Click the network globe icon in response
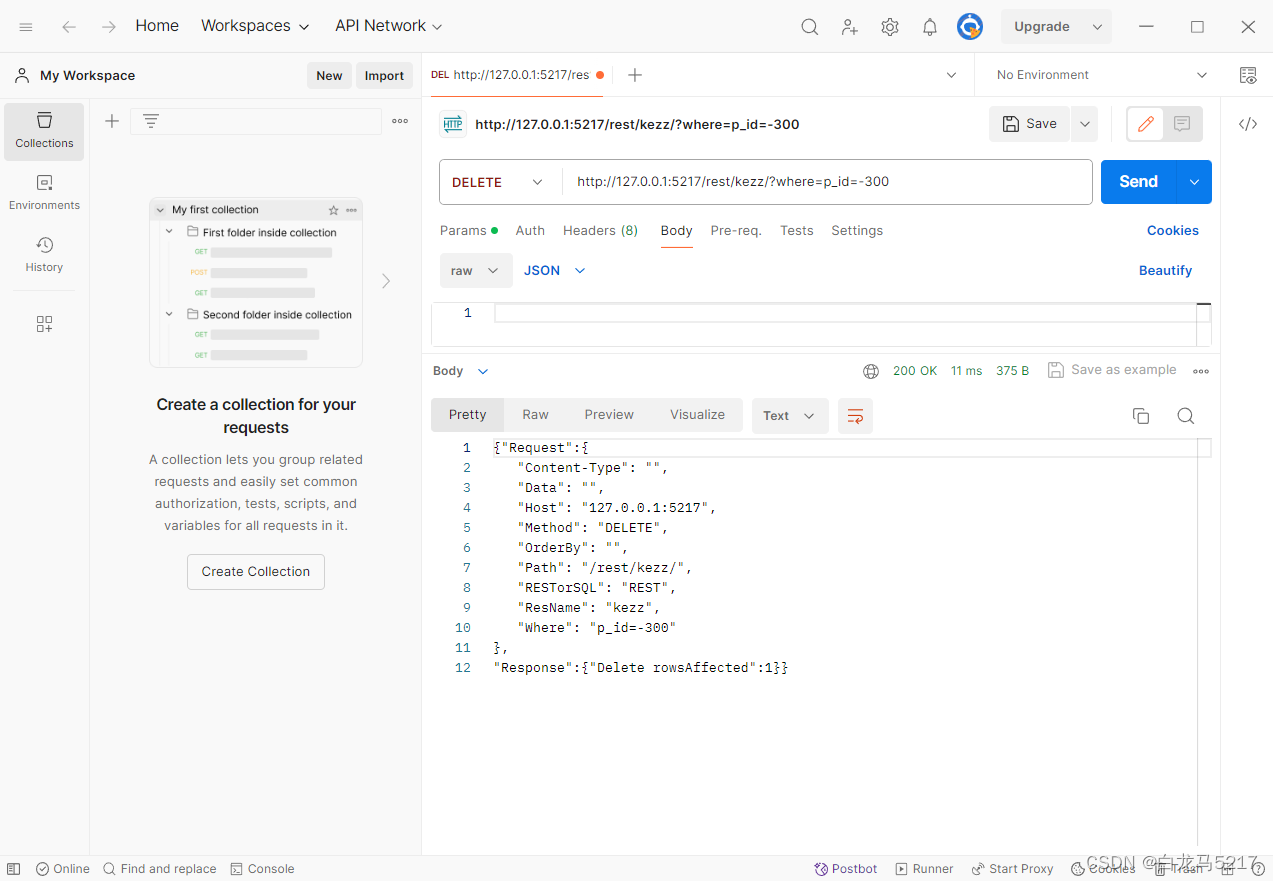 tap(871, 371)
